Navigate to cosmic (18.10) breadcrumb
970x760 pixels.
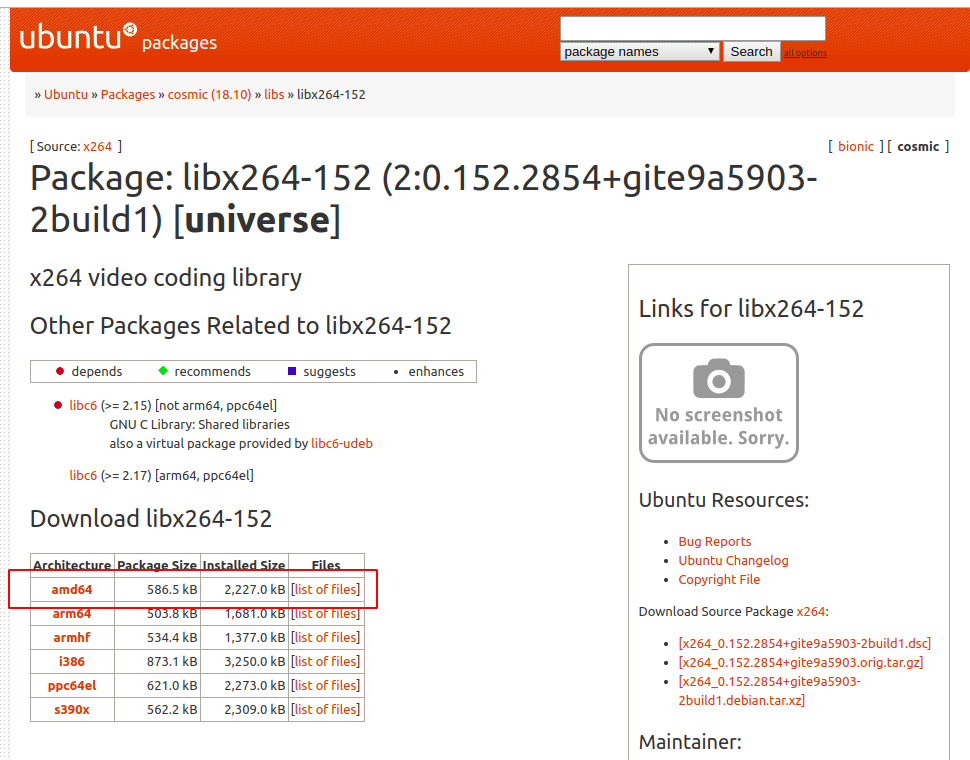[210, 95]
